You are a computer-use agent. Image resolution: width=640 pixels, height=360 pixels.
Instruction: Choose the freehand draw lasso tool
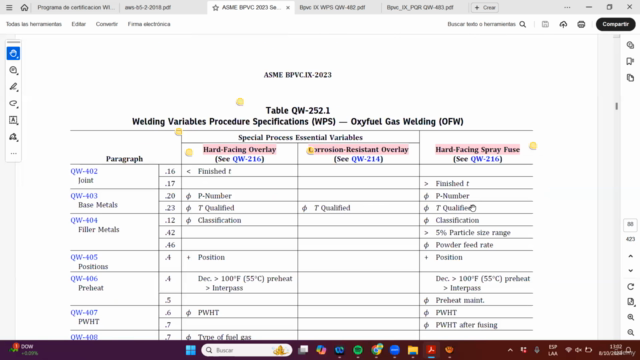(x=13, y=104)
